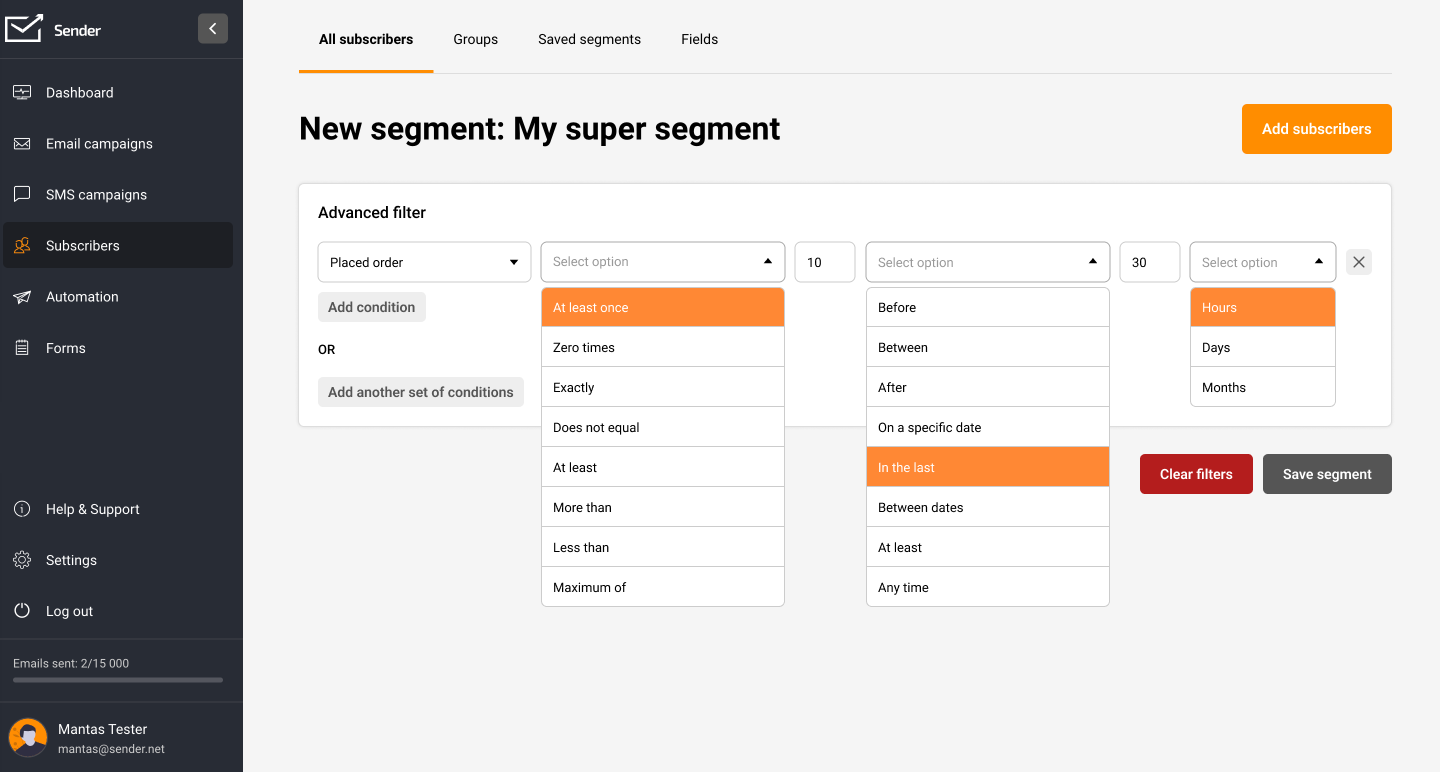Open the Dashboard from the sidebar
The image size is (1440, 772).
[x=22, y=92]
